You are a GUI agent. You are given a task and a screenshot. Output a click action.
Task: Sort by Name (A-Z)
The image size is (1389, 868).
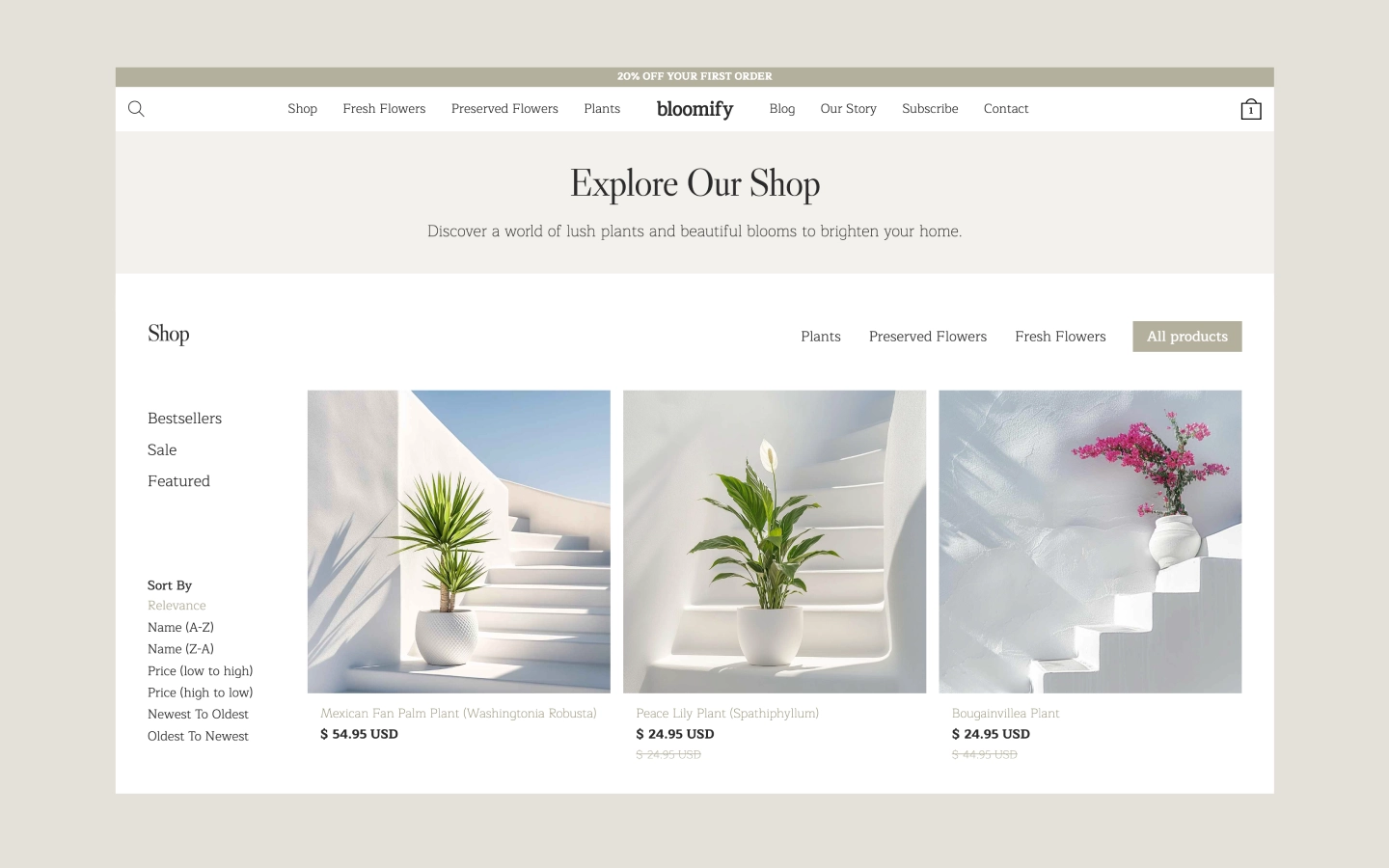[x=180, y=627]
